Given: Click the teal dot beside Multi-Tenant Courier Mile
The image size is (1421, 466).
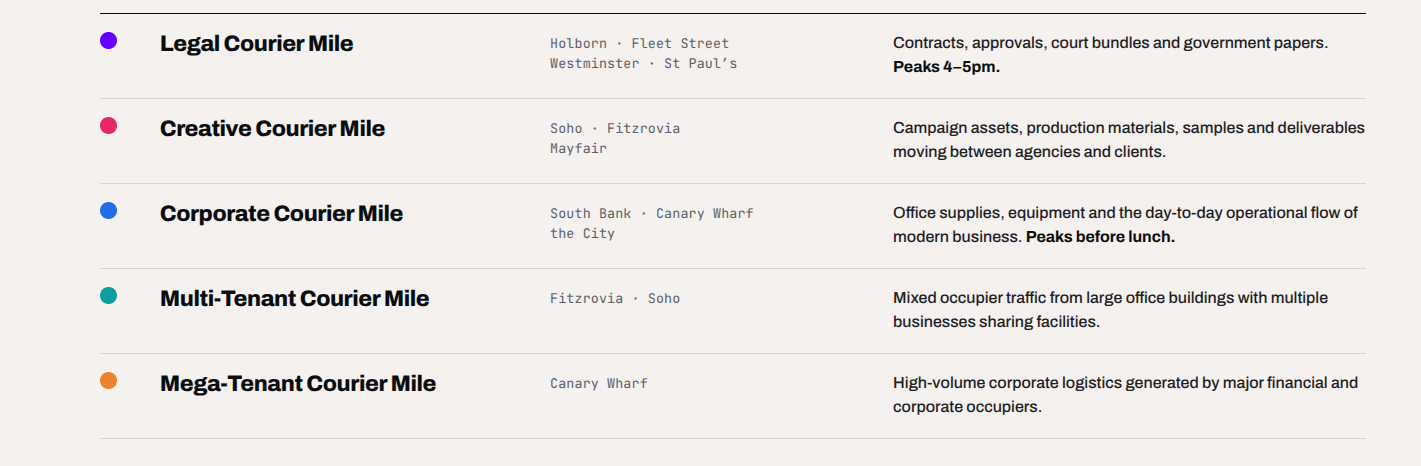Looking at the screenshot, I should click(108, 295).
